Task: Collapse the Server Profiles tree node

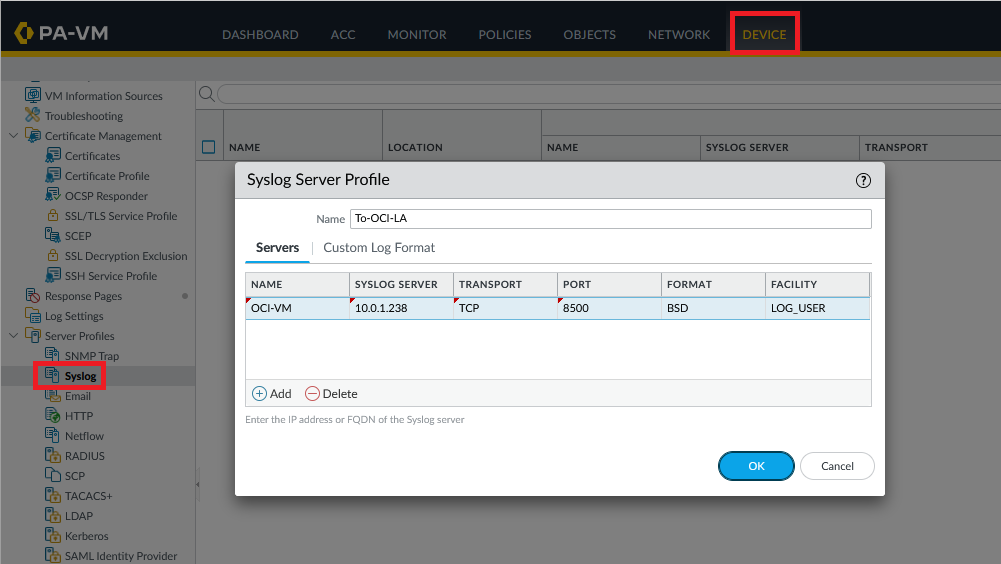Action: pyautogui.click(x=13, y=336)
